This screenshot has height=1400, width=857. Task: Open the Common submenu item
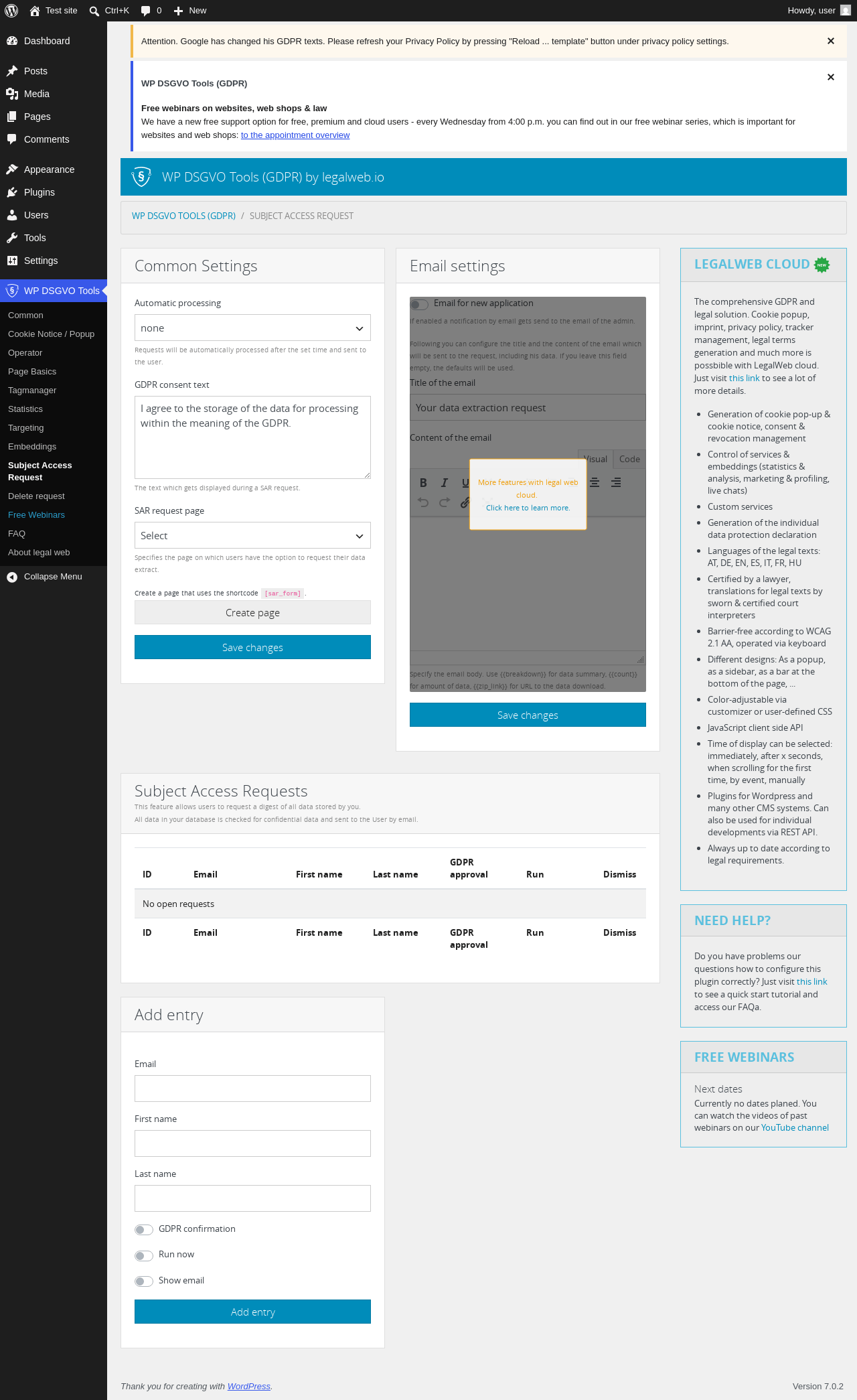pyautogui.click(x=25, y=316)
